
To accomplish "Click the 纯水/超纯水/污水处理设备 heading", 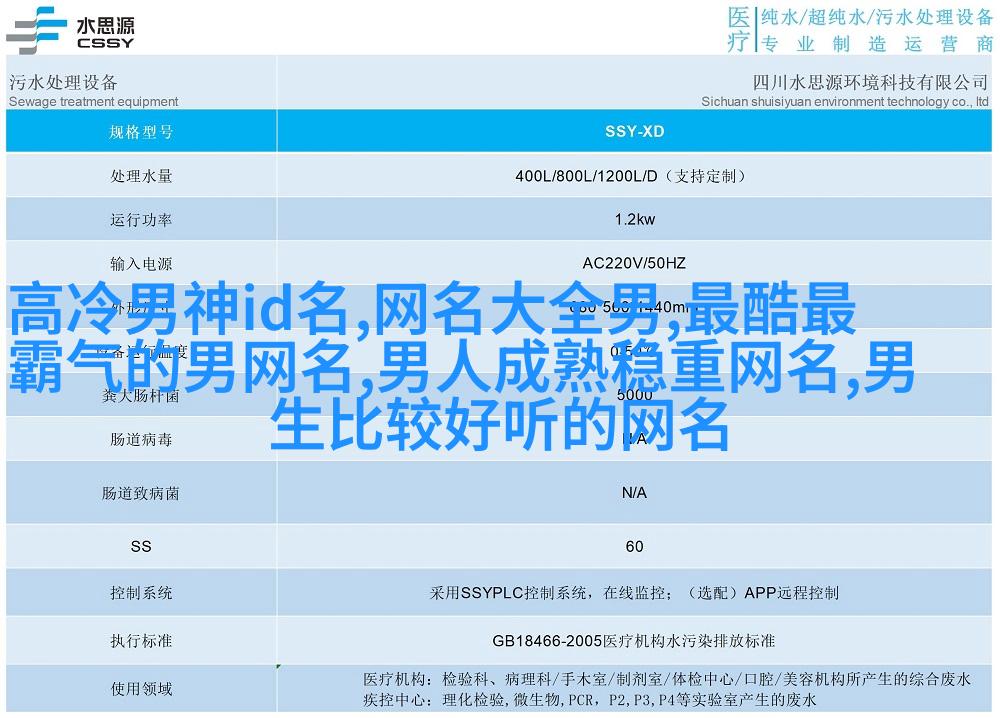I will 876,17.
